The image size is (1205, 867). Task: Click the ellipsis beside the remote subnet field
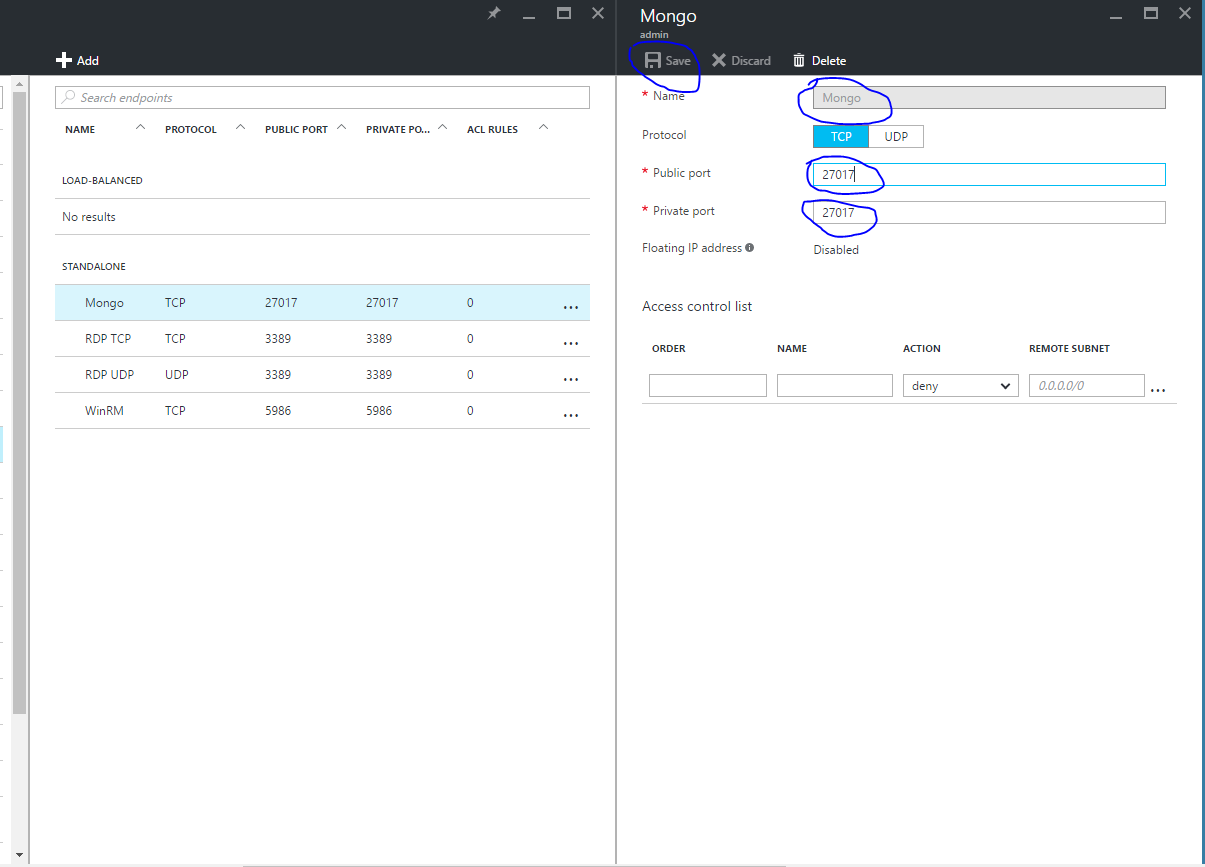tap(1158, 389)
